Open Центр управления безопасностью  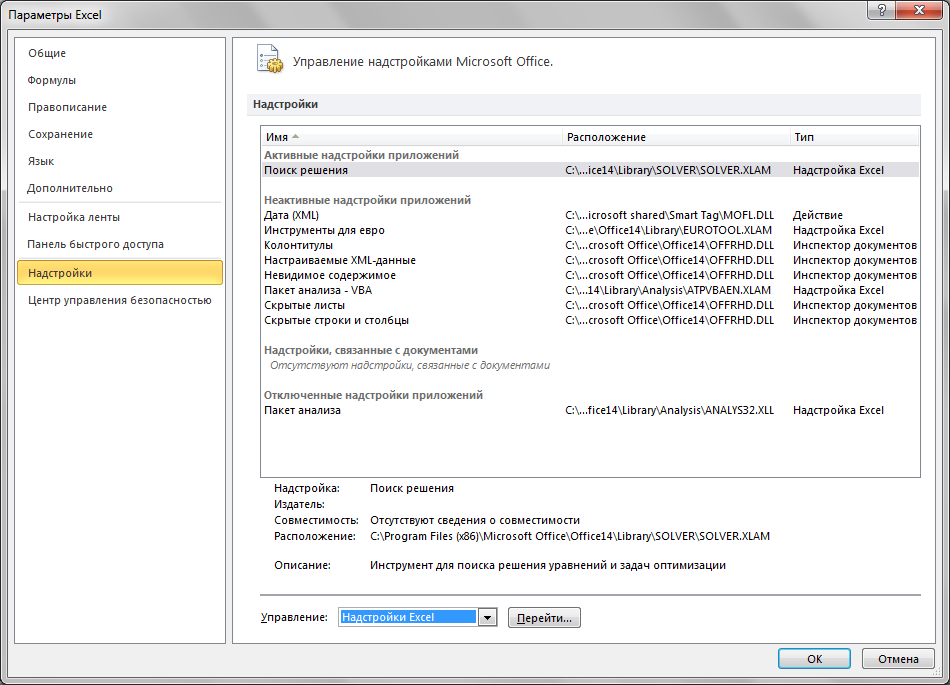pos(119,300)
